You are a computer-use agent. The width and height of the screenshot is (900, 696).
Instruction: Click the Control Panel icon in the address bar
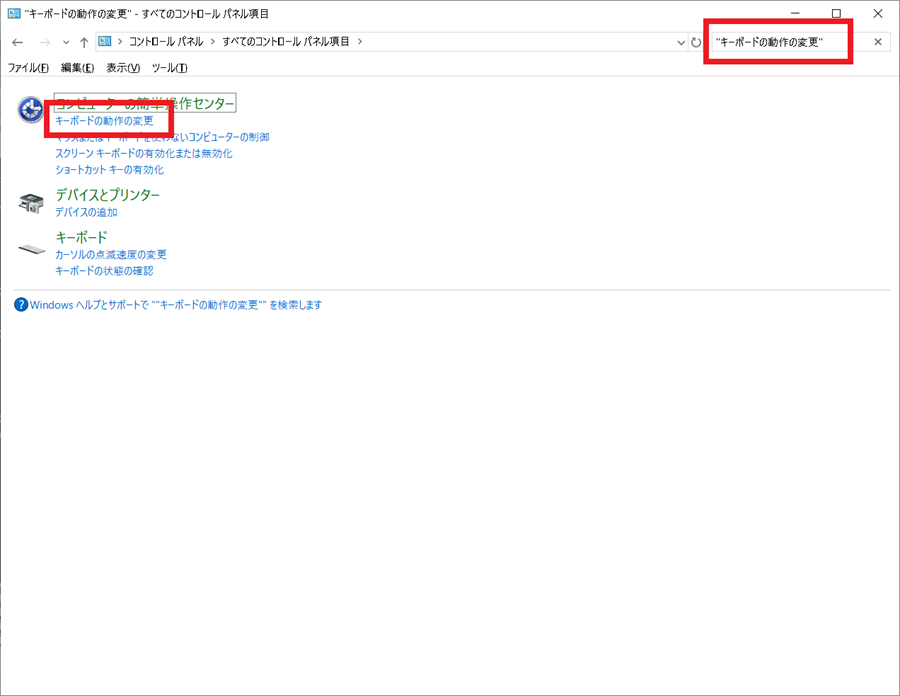click(104, 41)
